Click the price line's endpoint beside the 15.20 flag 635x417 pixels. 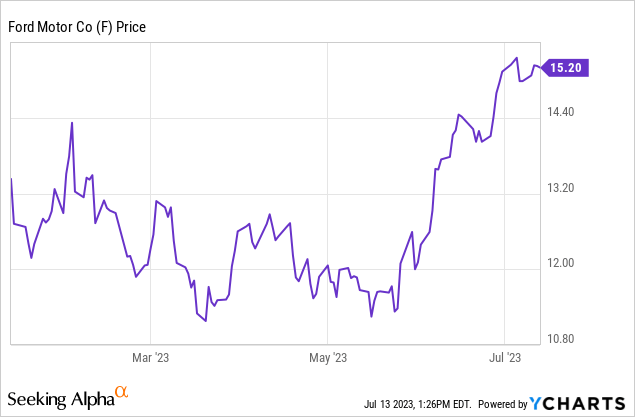(542, 68)
